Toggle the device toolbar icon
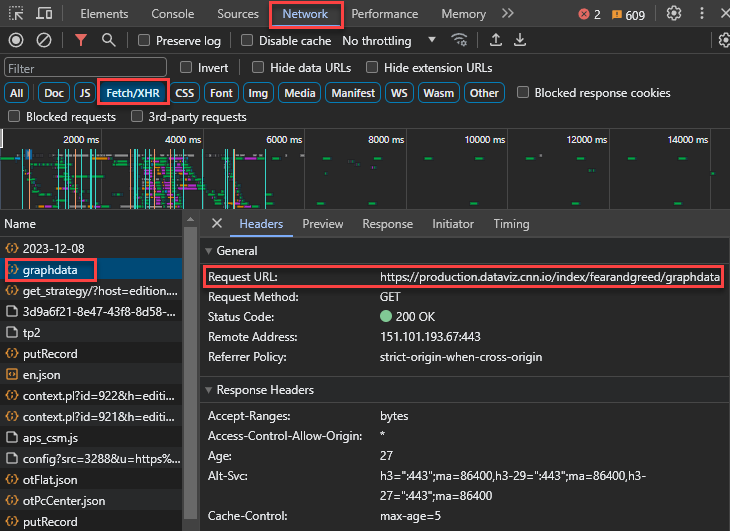This screenshot has height=531, width=730. tap(45, 14)
